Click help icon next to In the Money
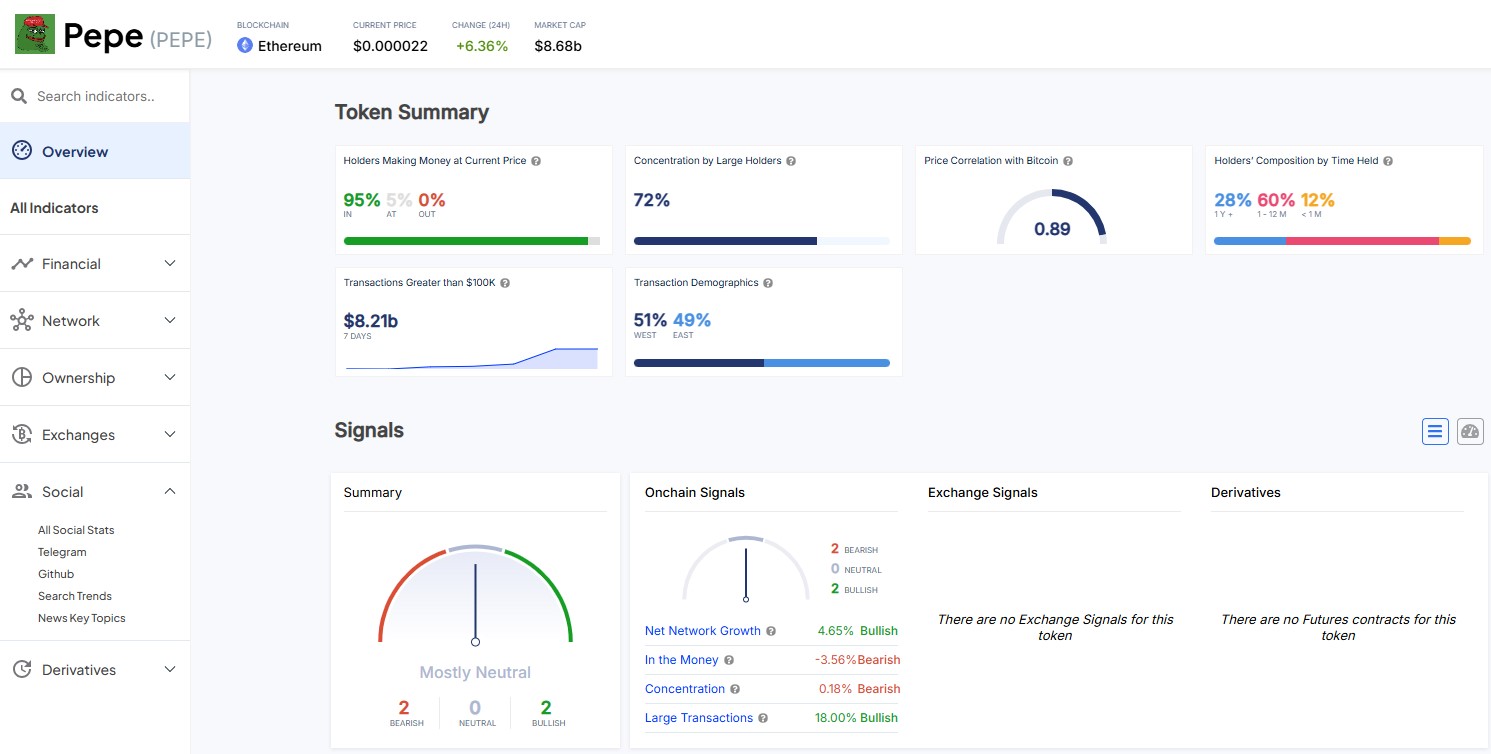Image resolution: width=1491 pixels, height=754 pixels. tap(729, 660)
